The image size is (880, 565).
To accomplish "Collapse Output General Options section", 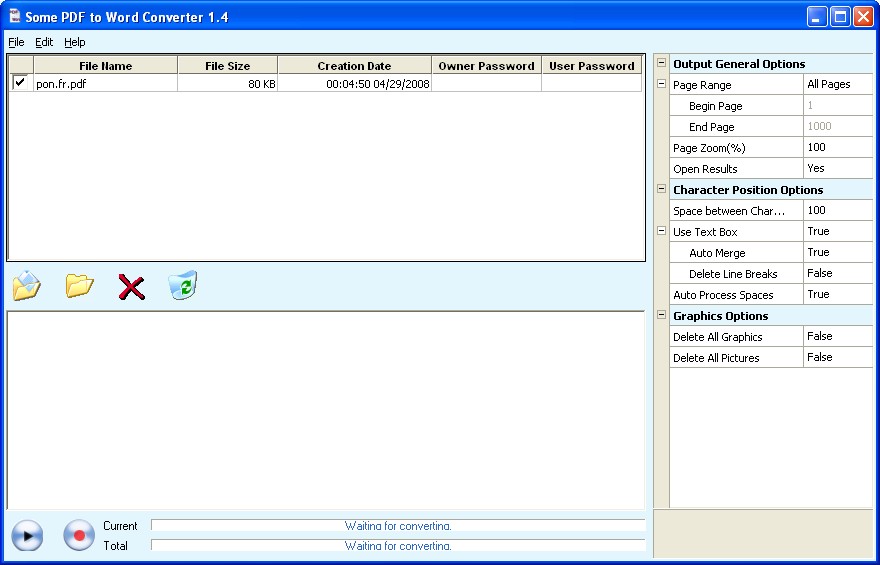I will coord(661,63).
